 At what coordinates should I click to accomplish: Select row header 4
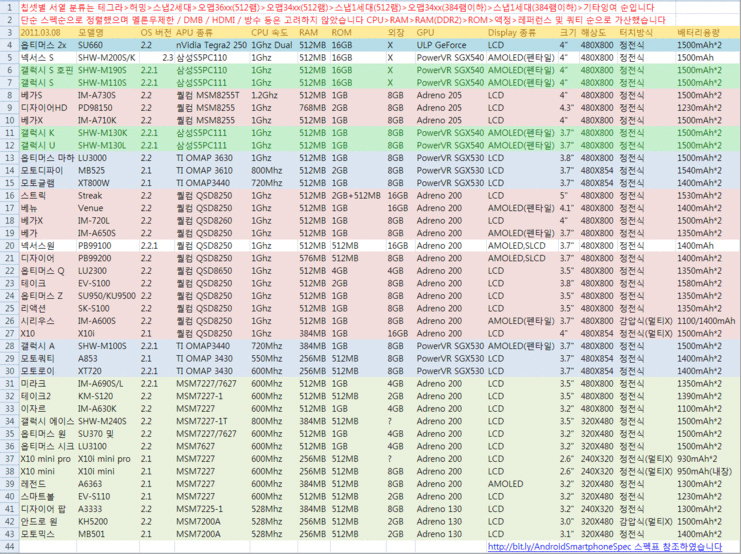pos(9,45)
